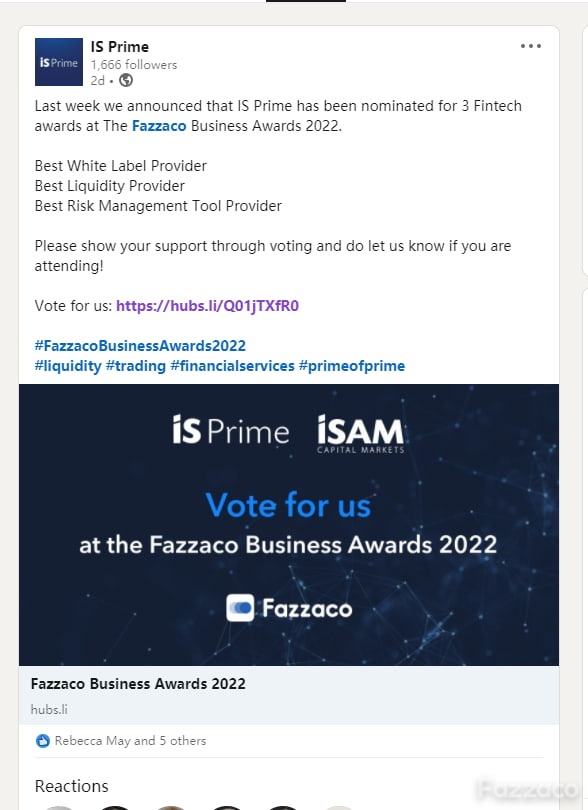The width and height of the screenshot is (588, 810).
Task: Click the Fazzaco watermark at bottom corner
Action: pos(527,789)
